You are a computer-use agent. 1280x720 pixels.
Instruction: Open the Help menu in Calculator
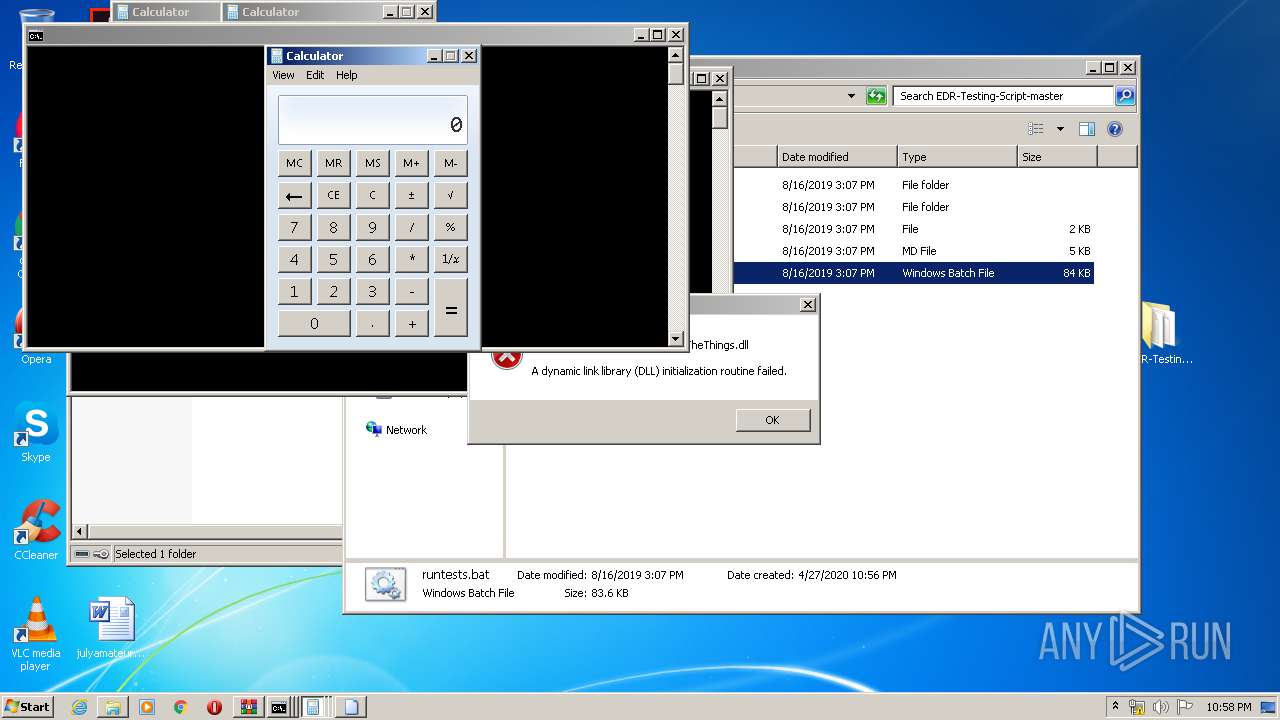[346, 75]
